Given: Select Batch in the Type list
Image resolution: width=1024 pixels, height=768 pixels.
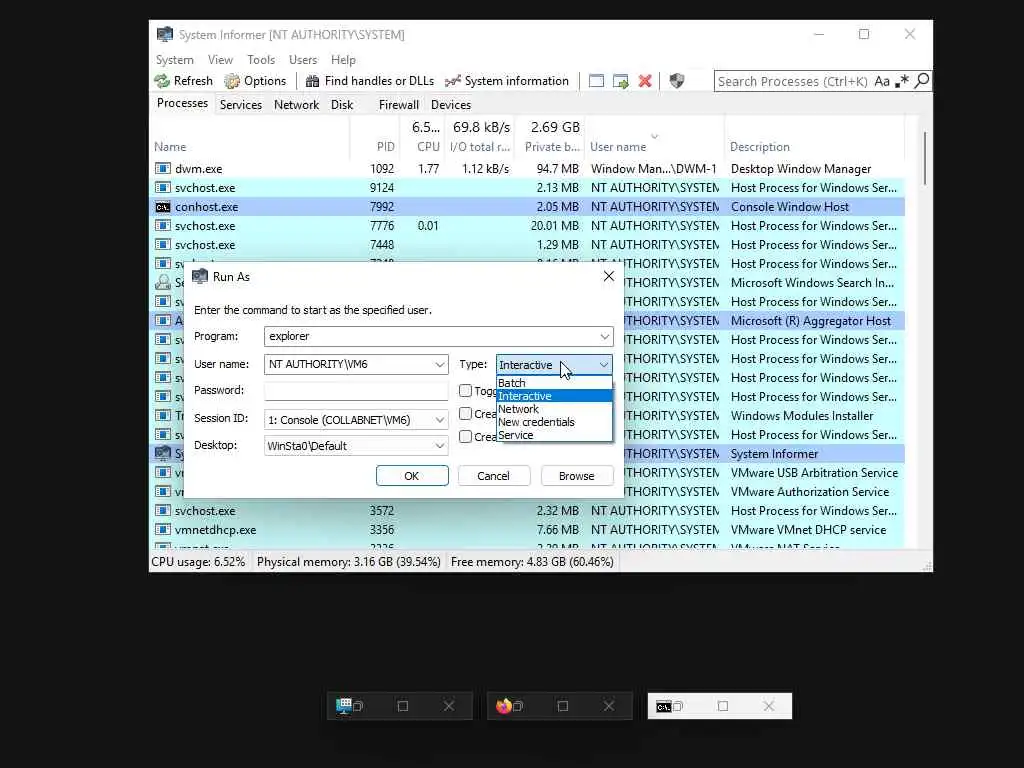Looking at the screenshot, I should [x=554, y=383].
